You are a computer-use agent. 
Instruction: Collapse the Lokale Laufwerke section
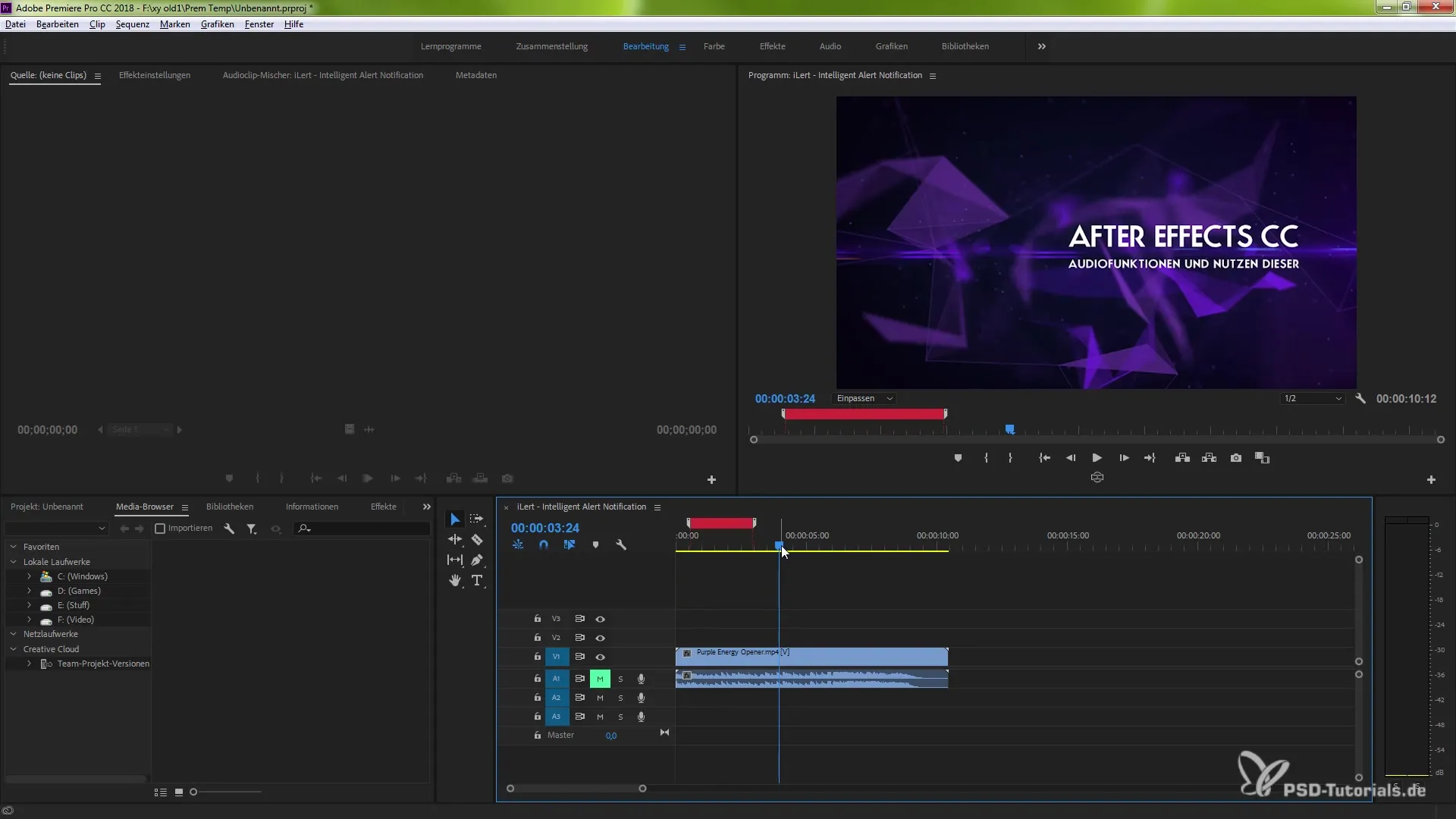pyautogui.click(x=13, y=562)
